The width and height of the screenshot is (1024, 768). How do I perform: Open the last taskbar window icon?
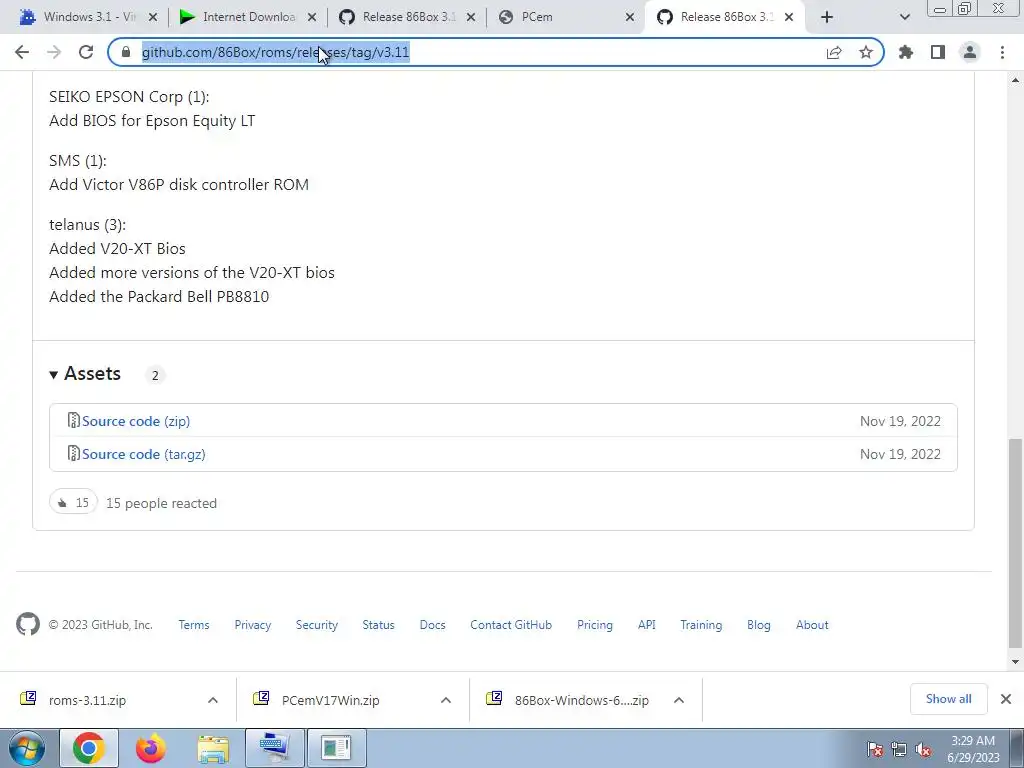click(x=336, y=748)
